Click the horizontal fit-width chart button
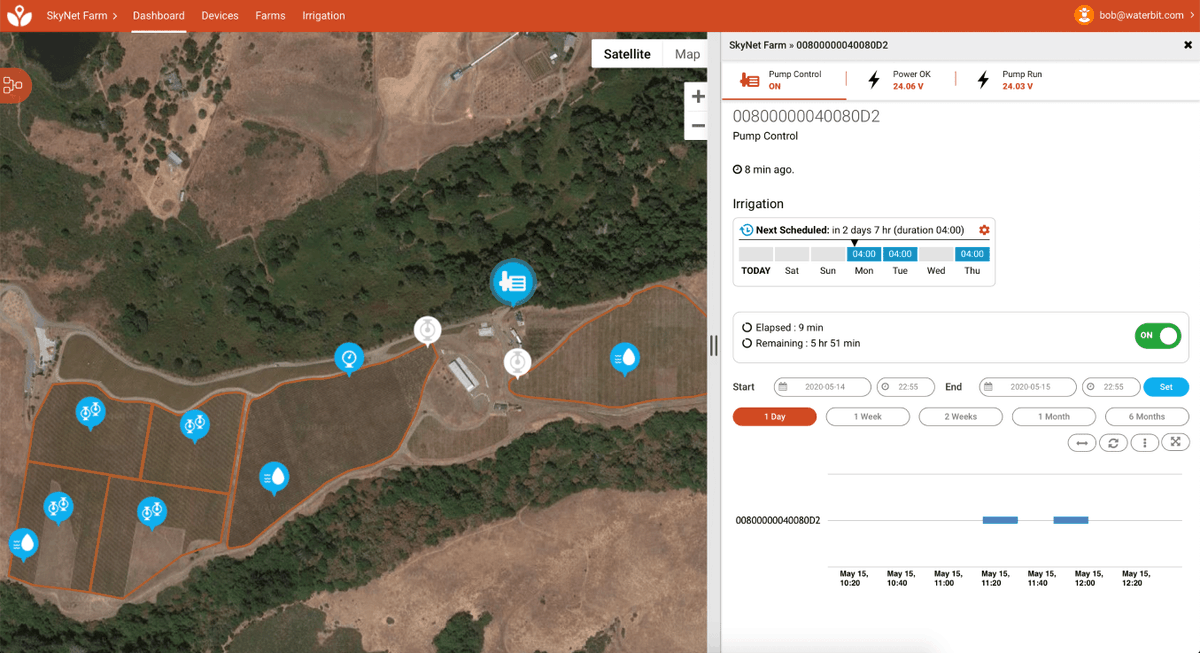 1082,443
